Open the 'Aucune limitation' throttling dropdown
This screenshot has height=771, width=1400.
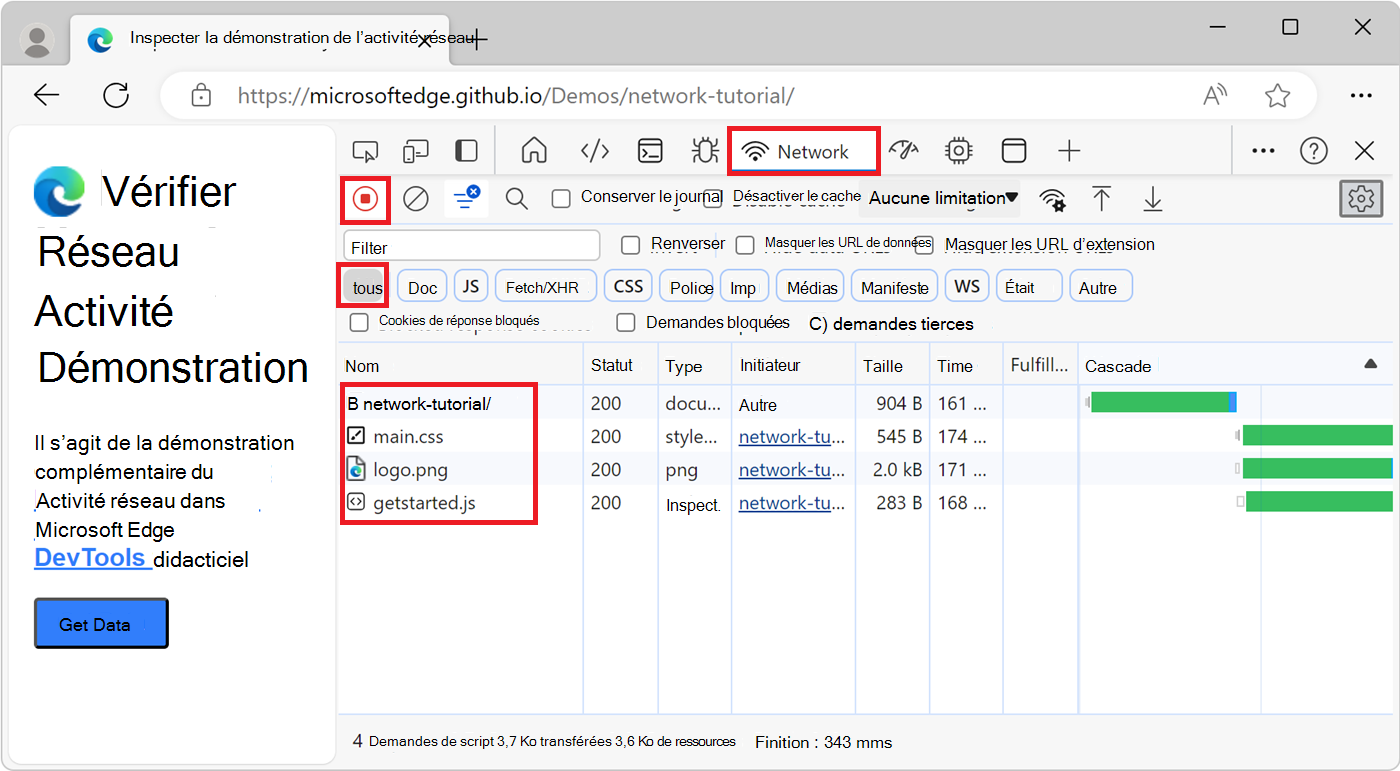coord(938,197)
